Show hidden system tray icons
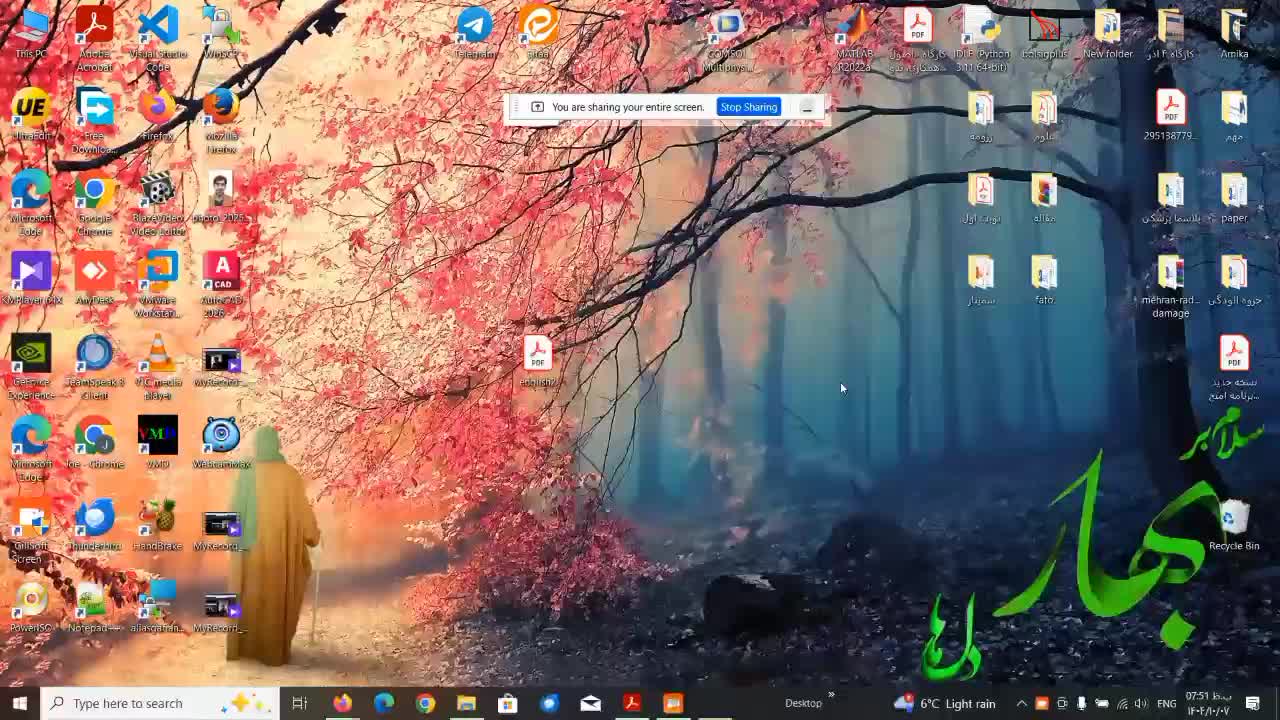The height and width of the screenshot is (720, 1280). pos(1021,703)
